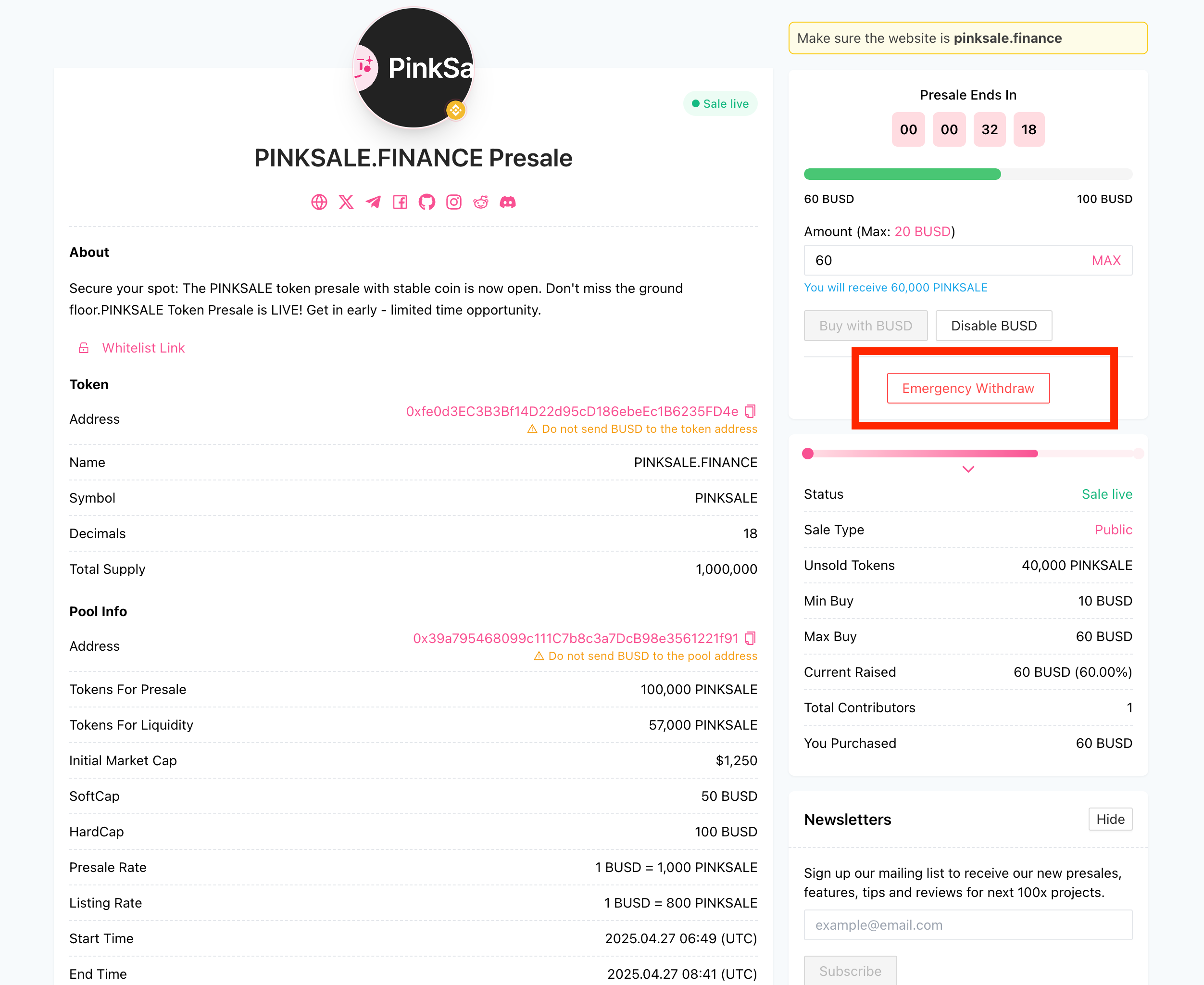Click the pink timeline start dot

point(808,454)
